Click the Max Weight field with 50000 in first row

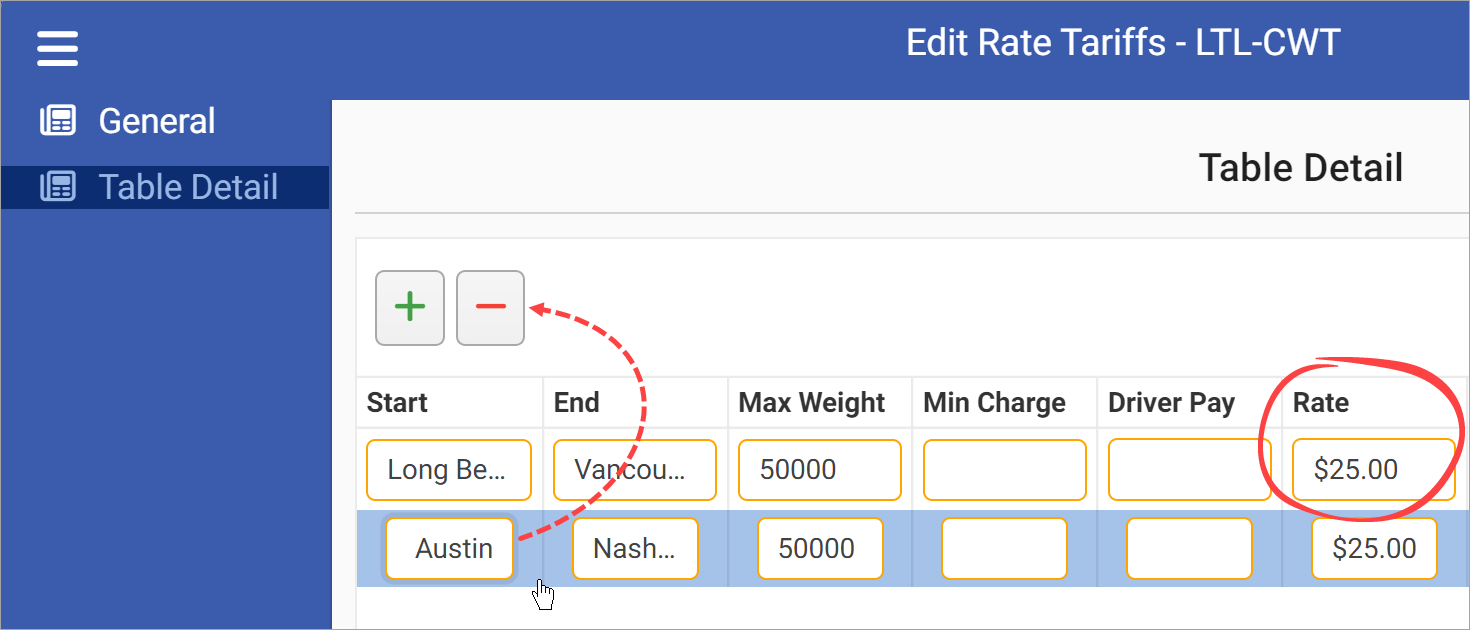coord(819,469)
